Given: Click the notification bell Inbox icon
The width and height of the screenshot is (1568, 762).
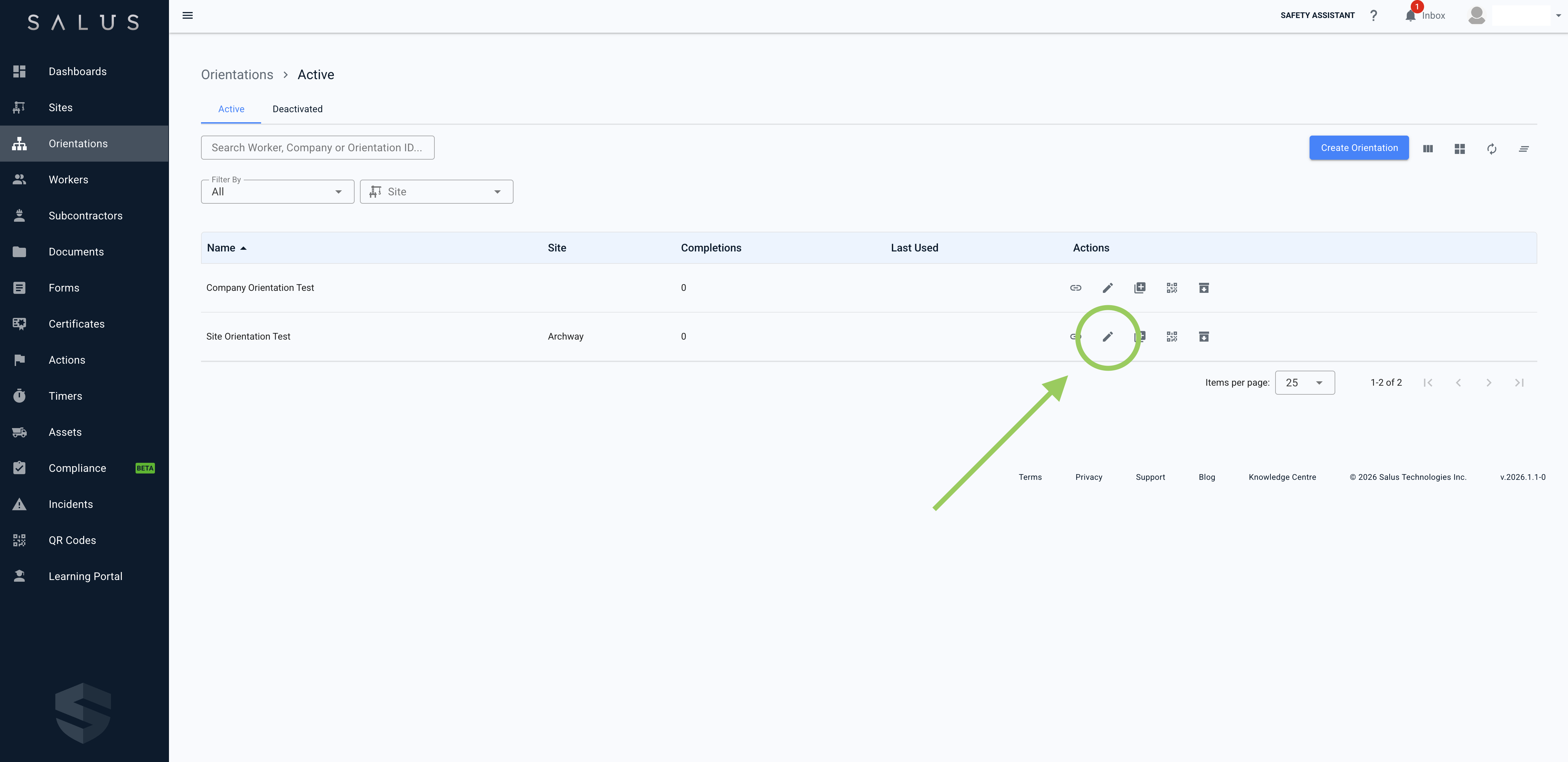Looking at the screenshot, I should [x=1410, y=15].
